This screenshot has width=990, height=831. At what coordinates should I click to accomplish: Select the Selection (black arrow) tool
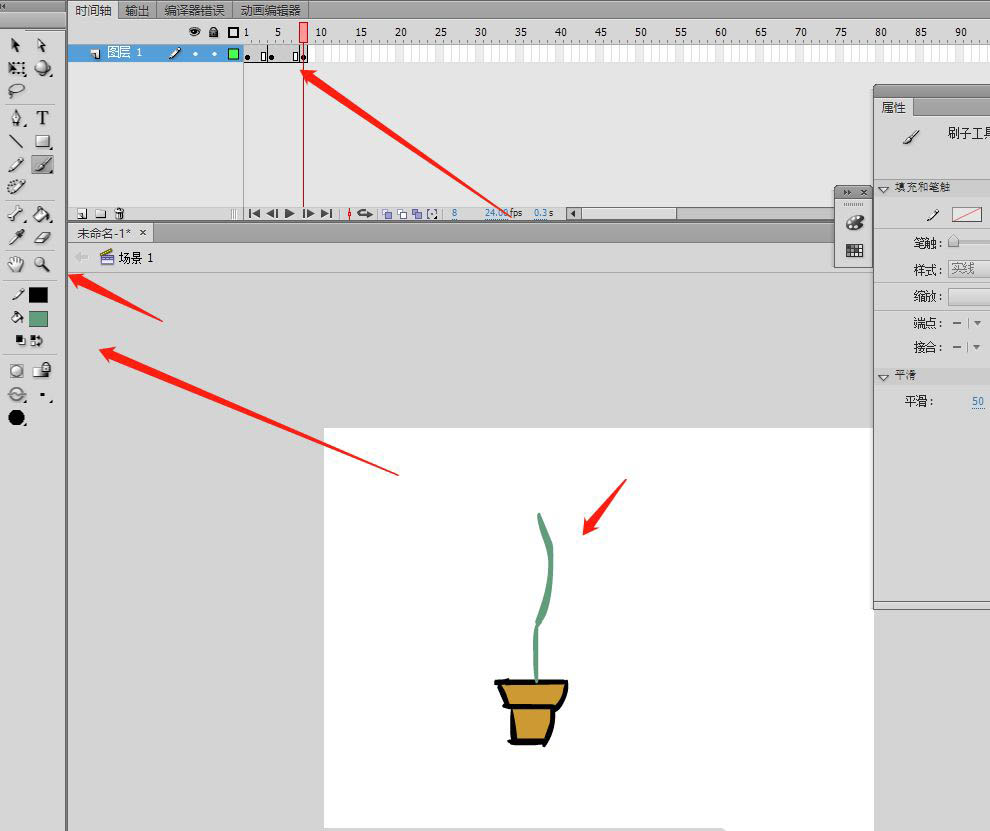16,45
